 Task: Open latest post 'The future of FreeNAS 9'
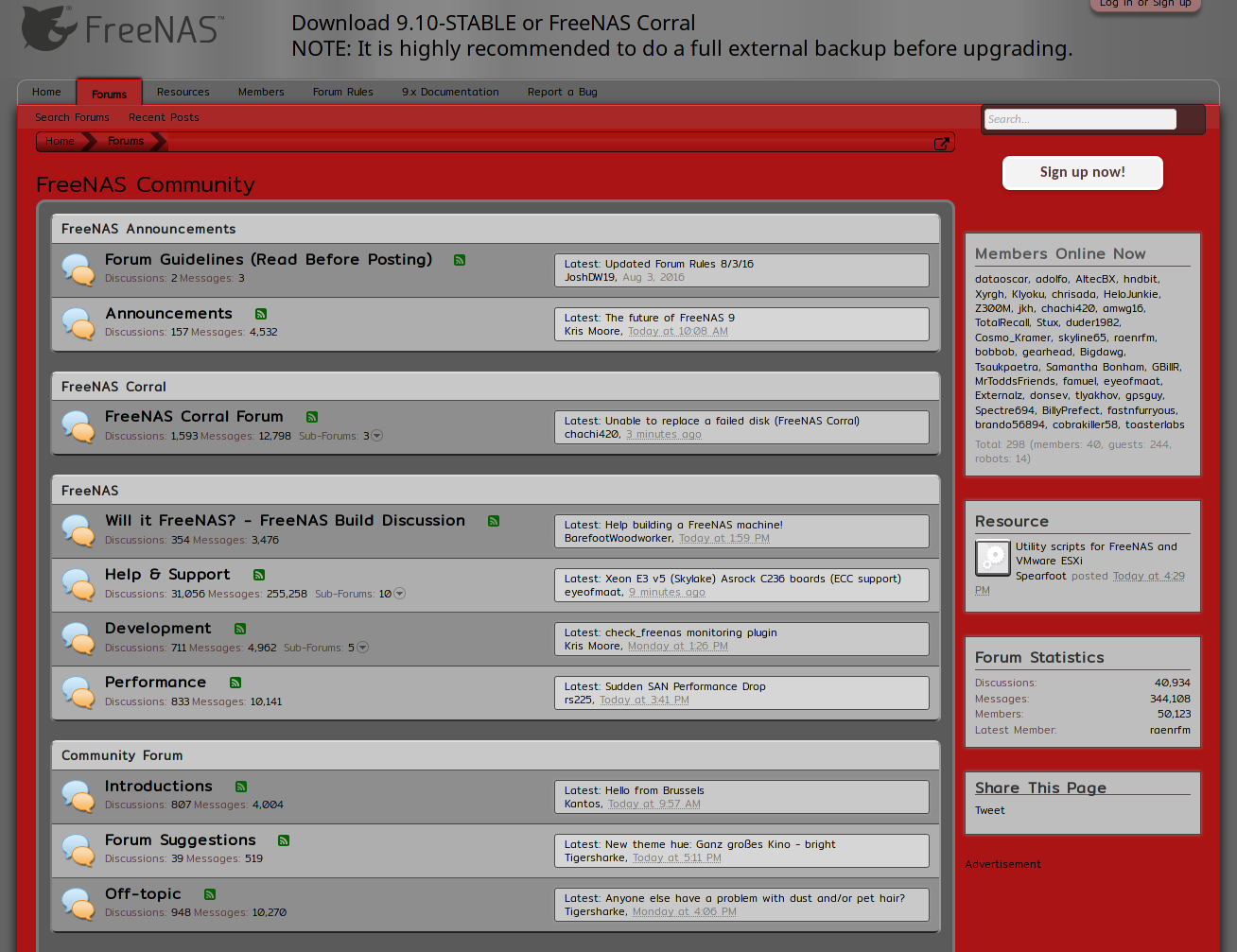tap(670, 318)
